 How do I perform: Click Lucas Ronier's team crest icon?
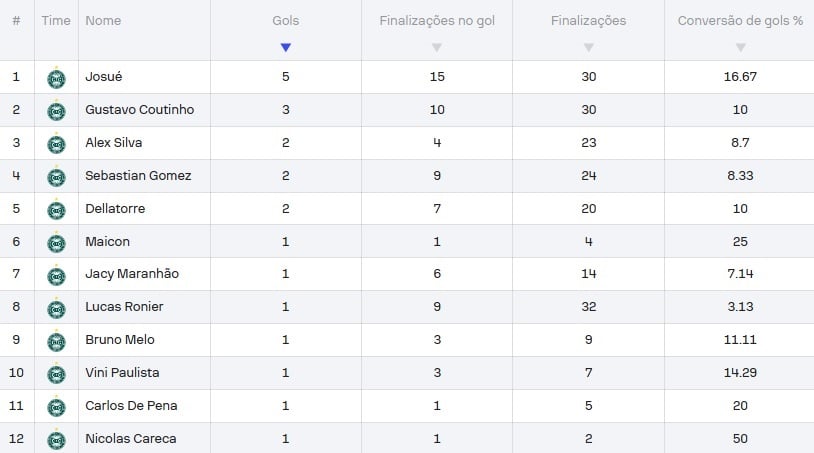[56, 309]
